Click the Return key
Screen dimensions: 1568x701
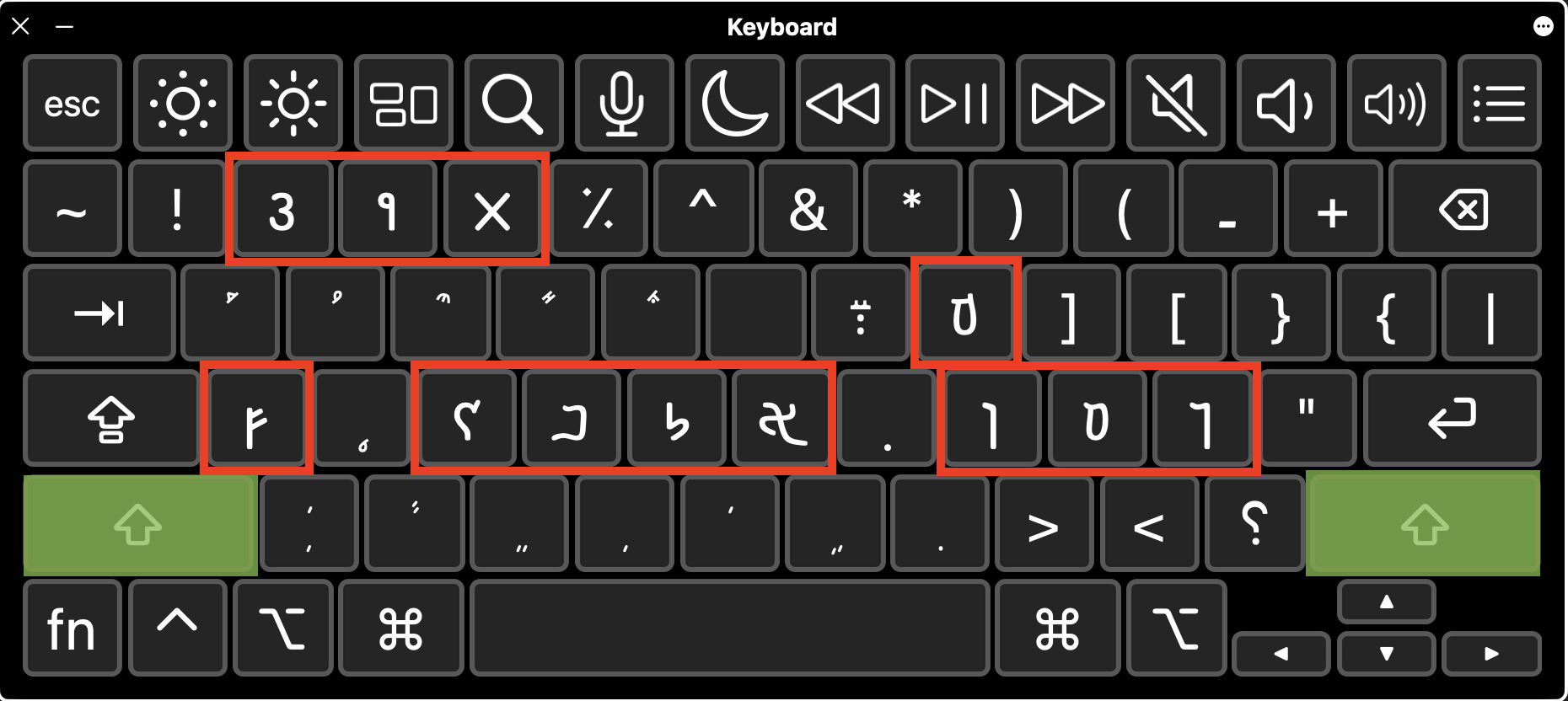coord(1453,419)
